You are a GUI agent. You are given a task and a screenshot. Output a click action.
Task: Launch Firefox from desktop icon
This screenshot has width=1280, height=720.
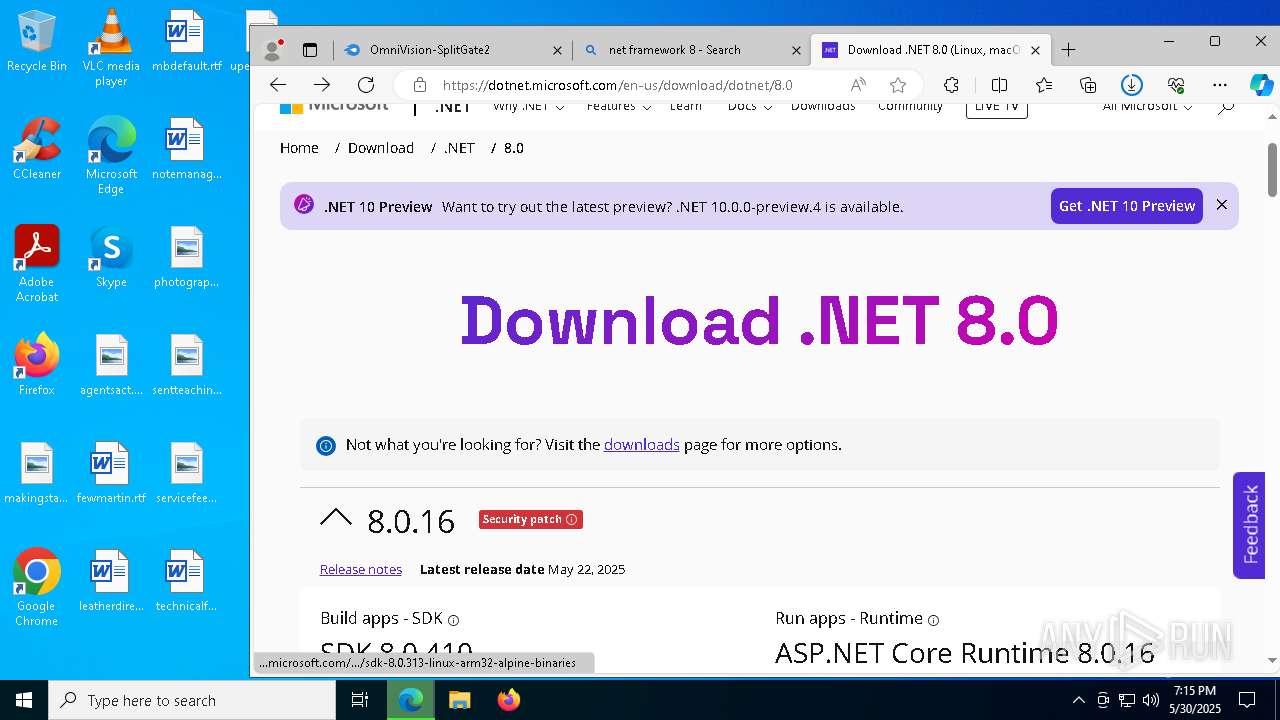(x=37, y=365)
